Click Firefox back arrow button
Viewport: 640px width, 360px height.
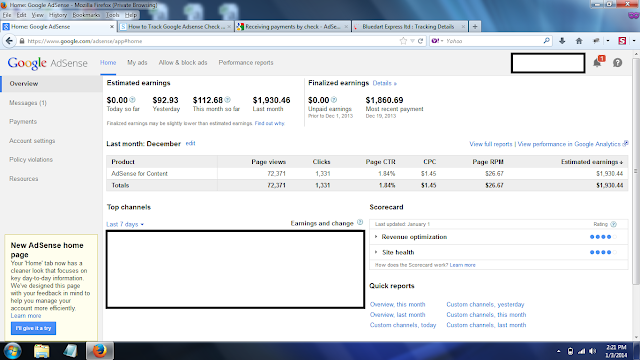9,41
